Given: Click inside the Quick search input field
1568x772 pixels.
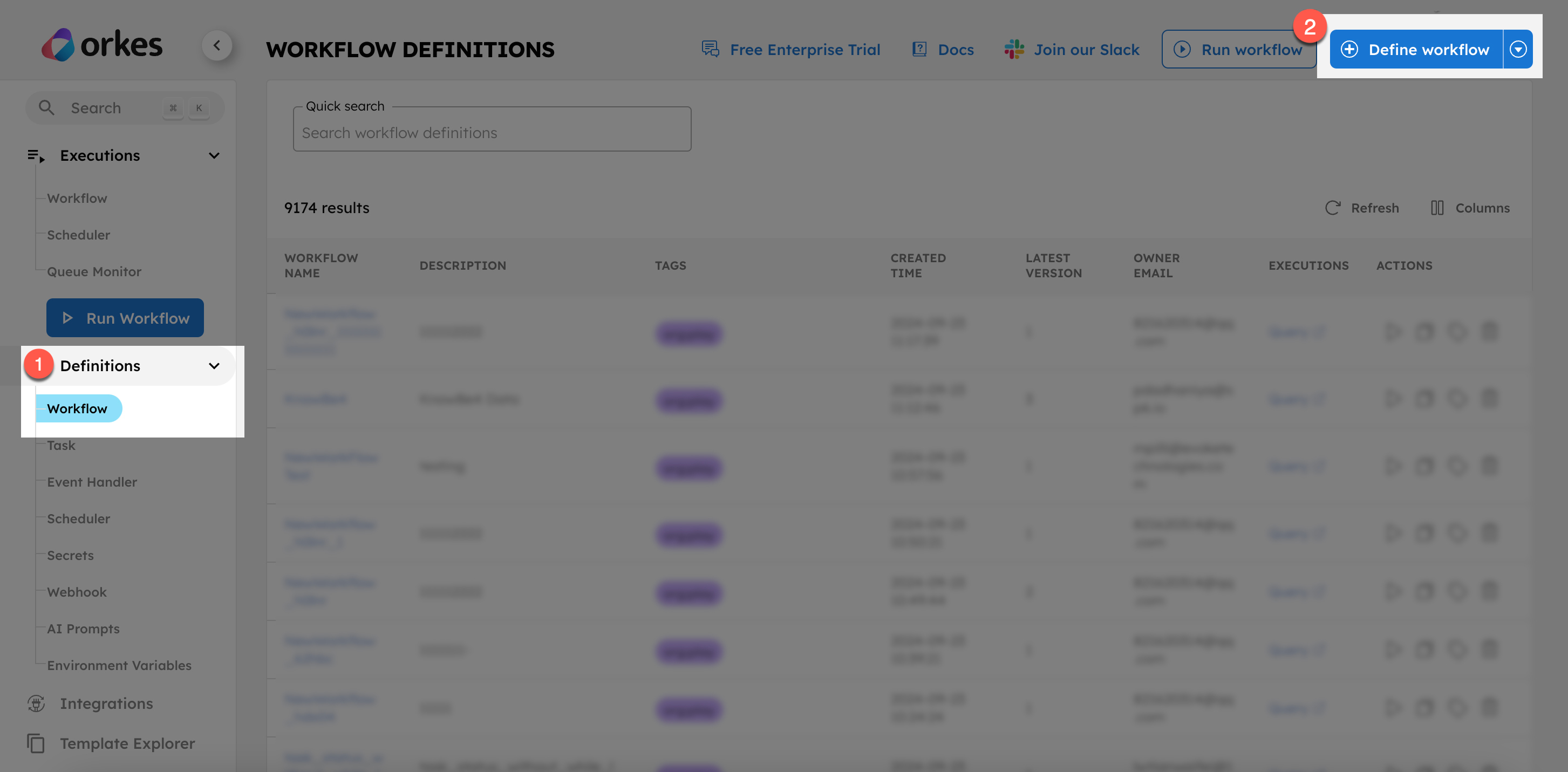Looking at the screenshot, I should 492,132.
